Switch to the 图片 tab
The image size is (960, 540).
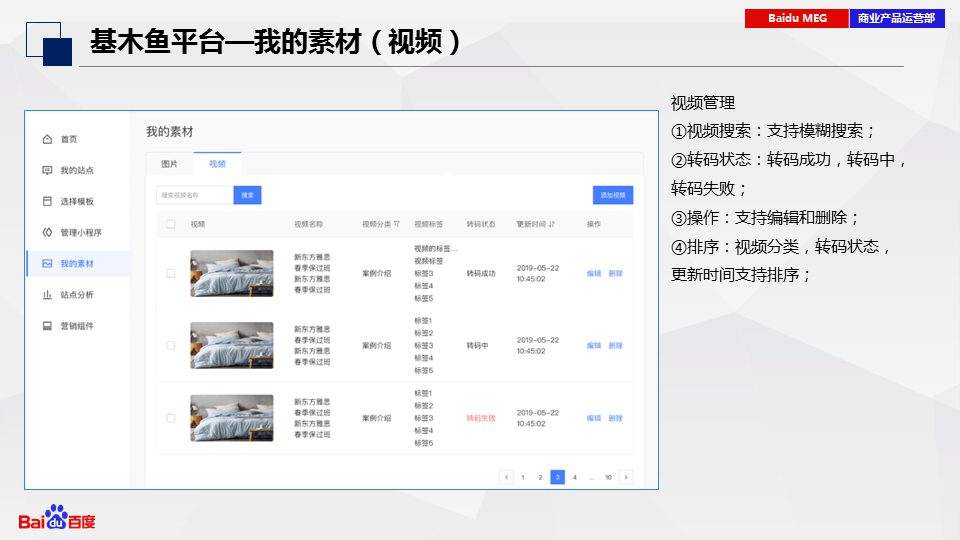pos(170,164)
